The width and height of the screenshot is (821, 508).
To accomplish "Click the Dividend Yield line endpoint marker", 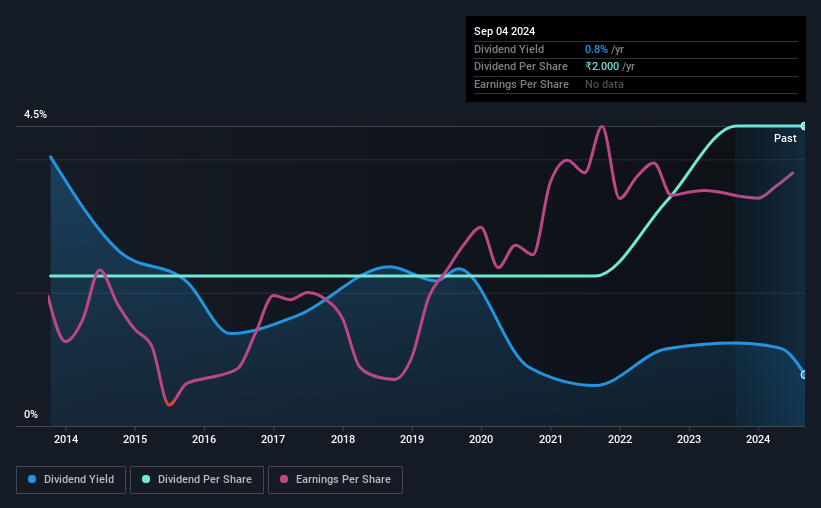I will (803, 374).
